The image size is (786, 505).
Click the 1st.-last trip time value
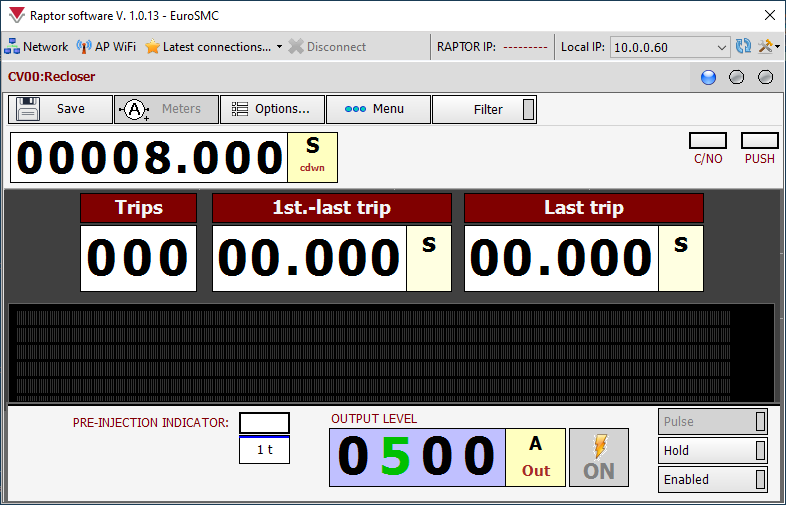point(309,258)
